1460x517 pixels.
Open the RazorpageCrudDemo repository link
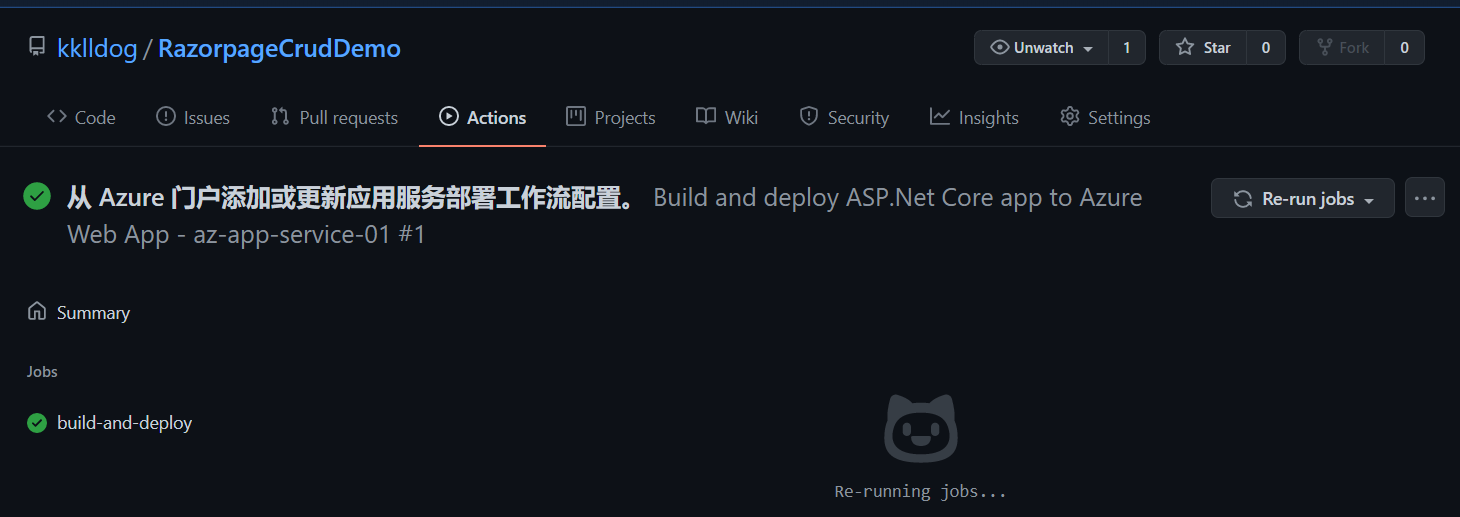[x=279, y=48]
